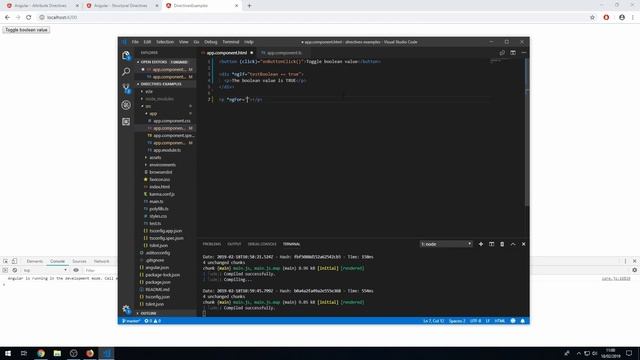Screen dimensions: 640x360
Task: Open DevTools Sources tab
Action: click(x=79, y=261)
